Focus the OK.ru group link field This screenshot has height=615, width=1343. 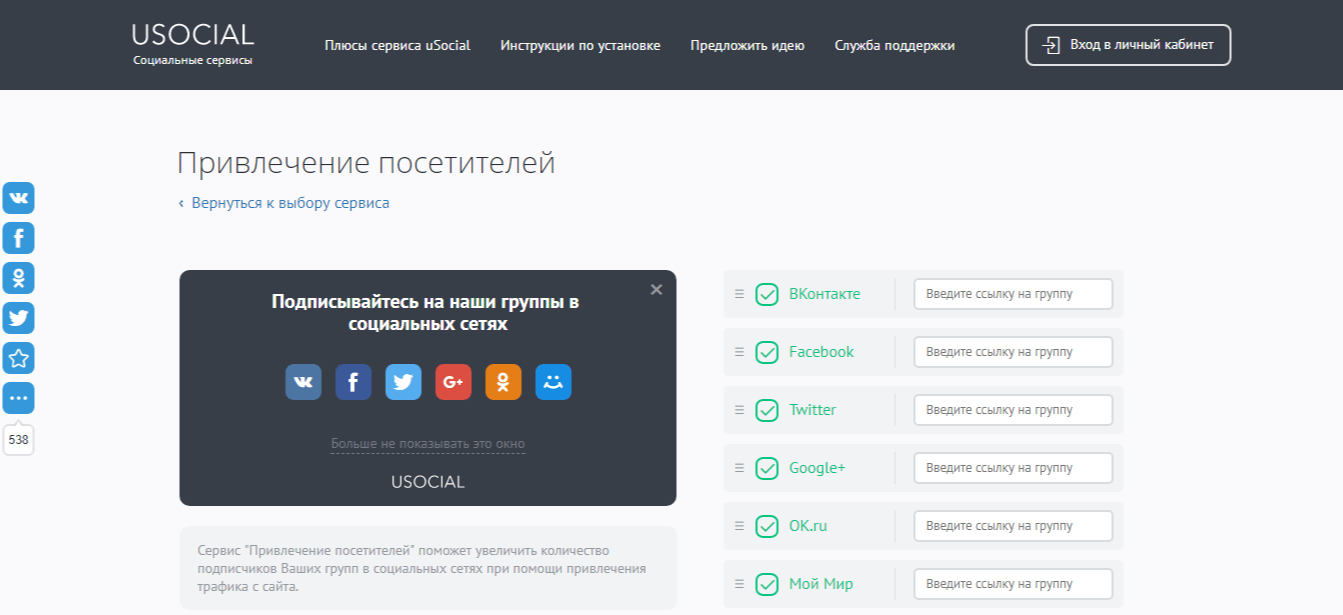point(1013,526)
